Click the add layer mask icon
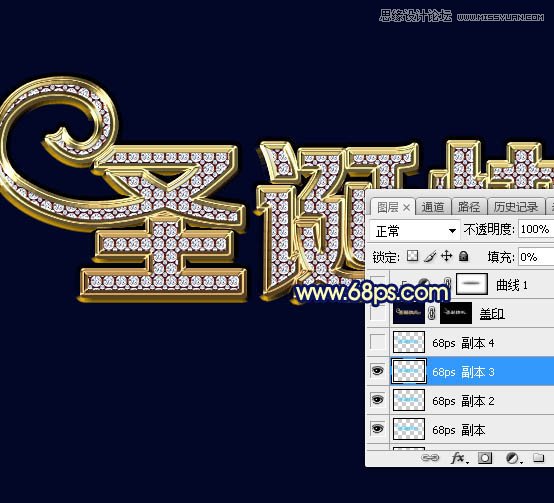Screen dimensions: 554x503 [485, 458]
